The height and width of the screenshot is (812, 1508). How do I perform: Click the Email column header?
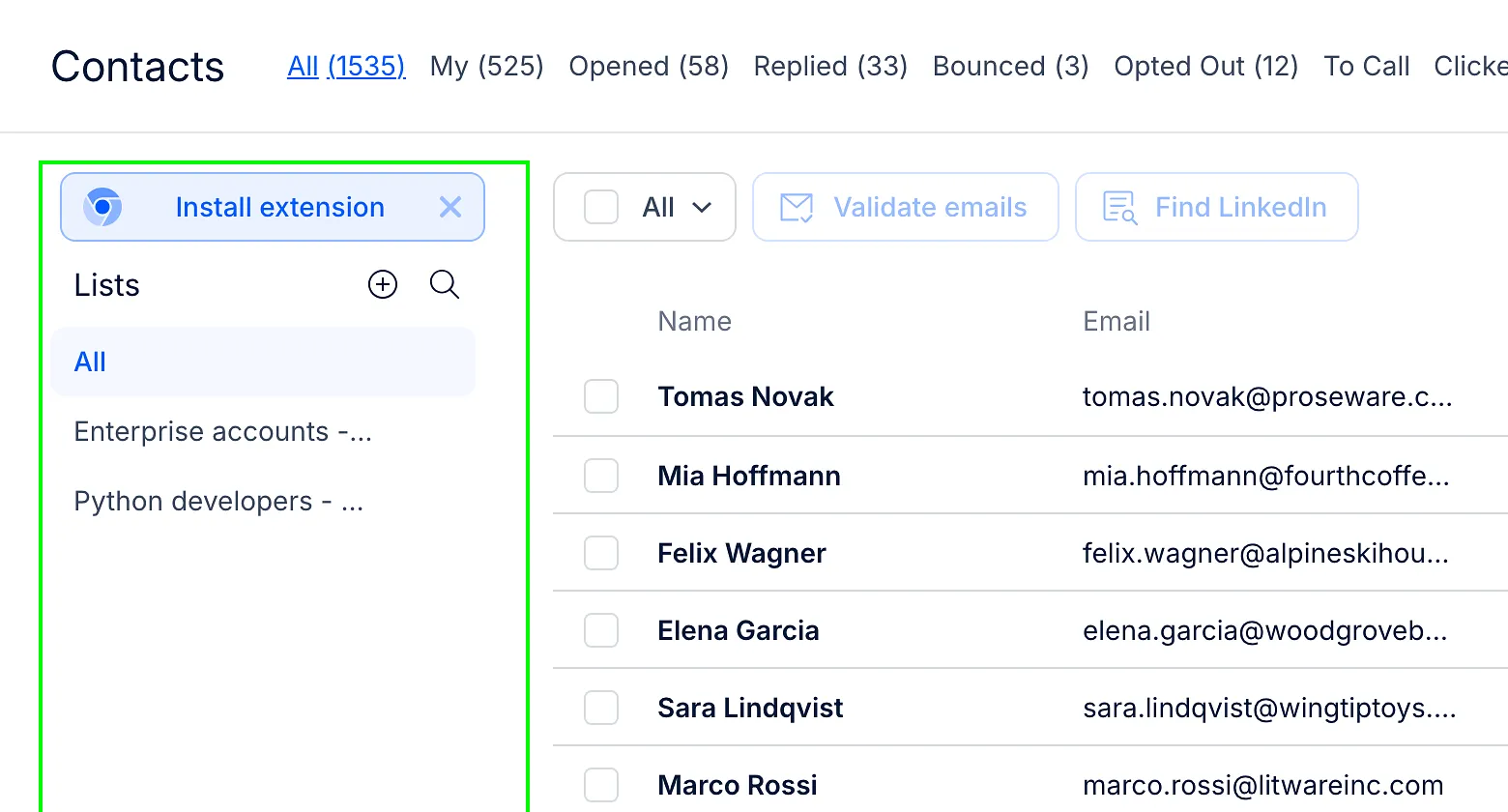1116,321
